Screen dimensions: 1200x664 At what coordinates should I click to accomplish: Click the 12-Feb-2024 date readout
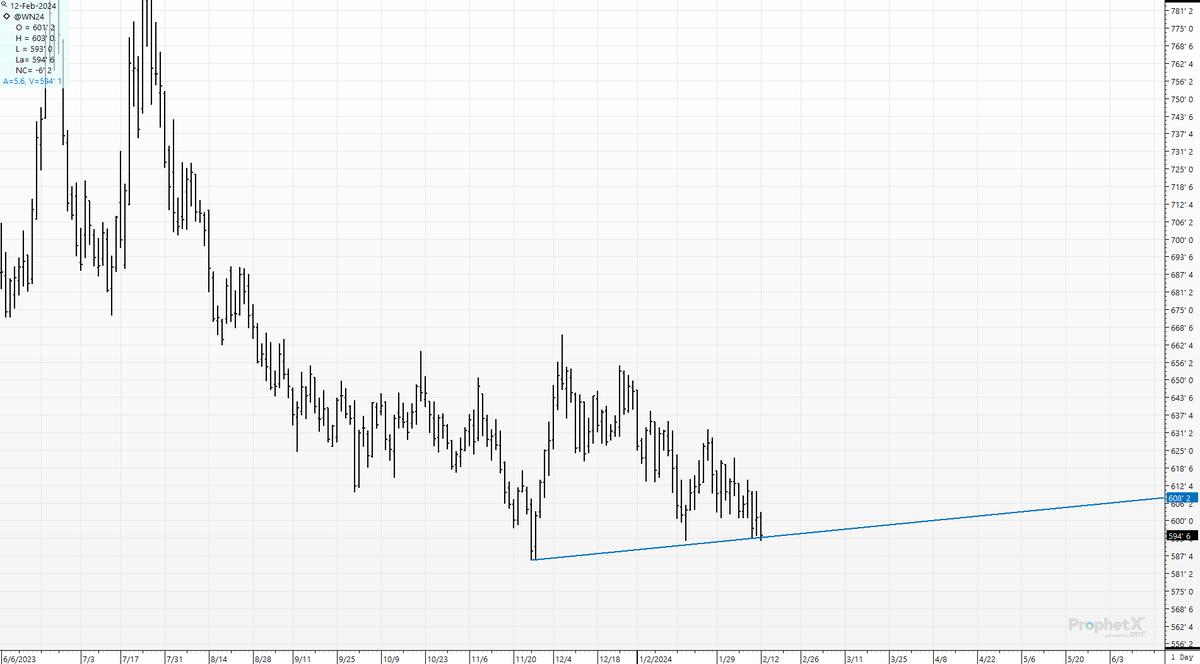click(x=33, y=5)
